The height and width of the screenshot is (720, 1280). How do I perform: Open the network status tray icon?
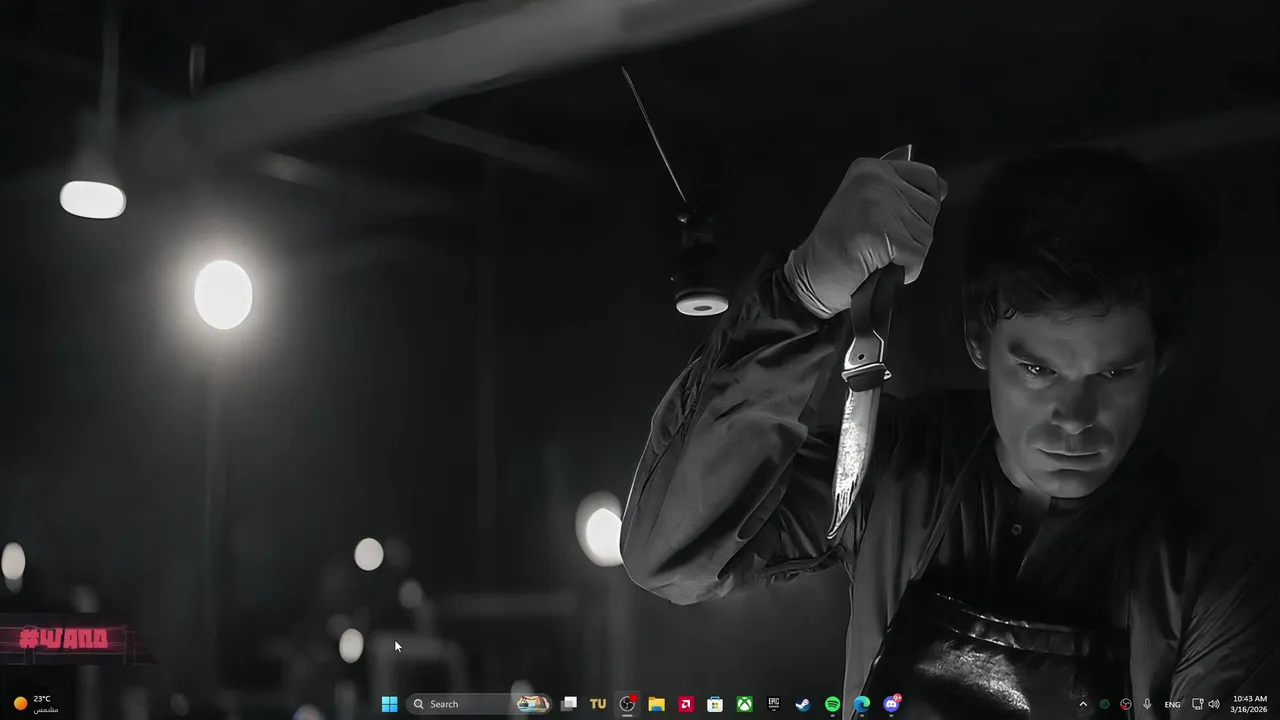1198,704
